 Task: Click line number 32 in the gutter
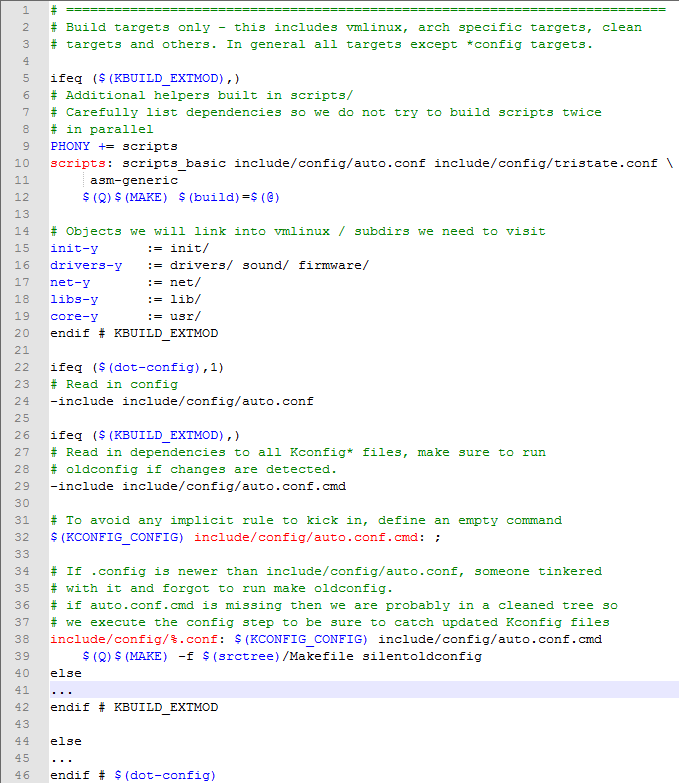coord(22,537)
